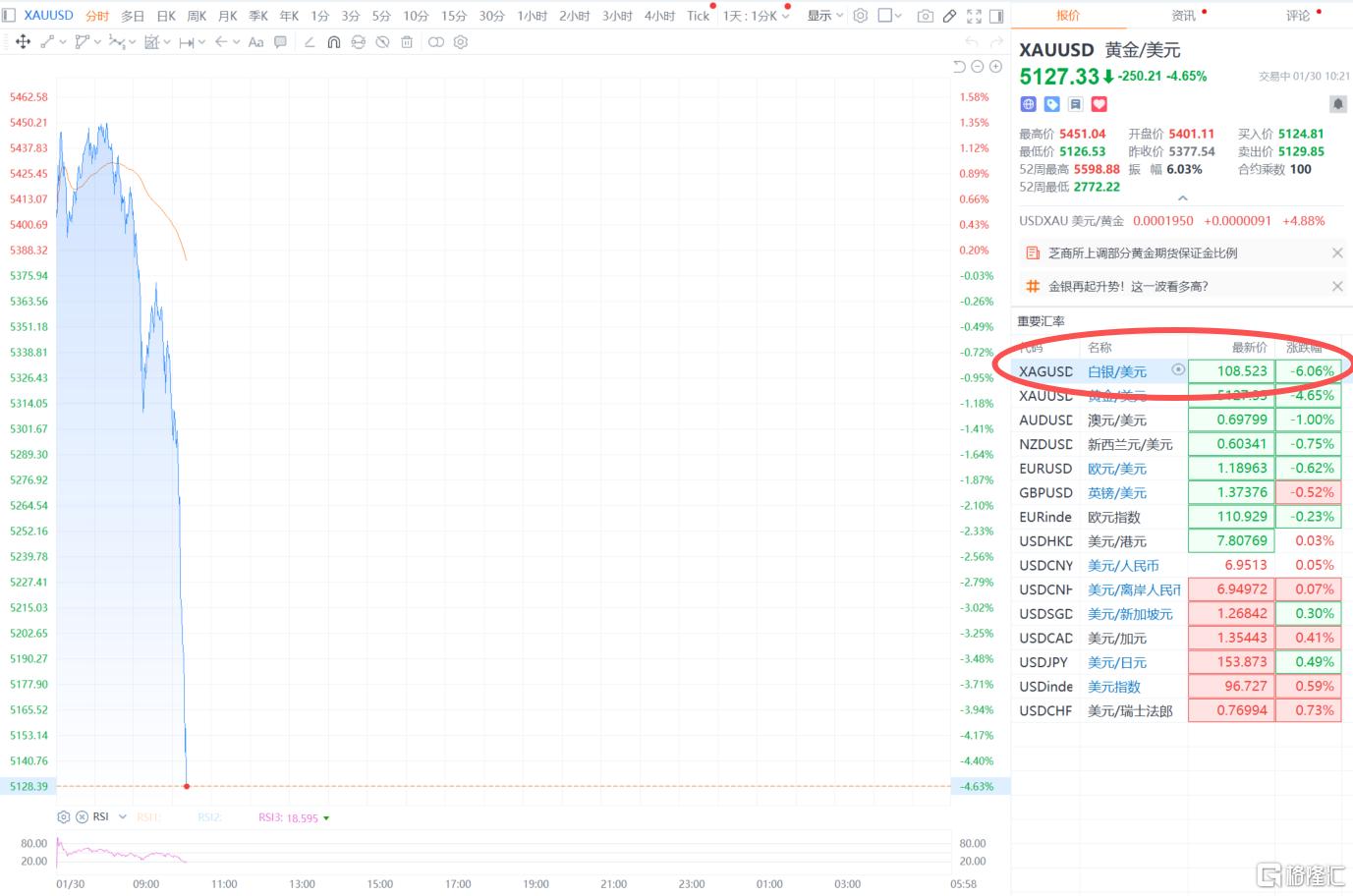
Task: Click the redo arrow
Action: pos(996,41)
